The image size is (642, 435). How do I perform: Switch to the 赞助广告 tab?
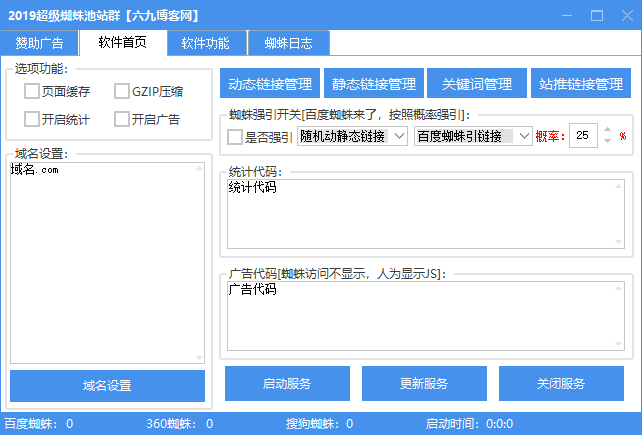tap(39, 43)
